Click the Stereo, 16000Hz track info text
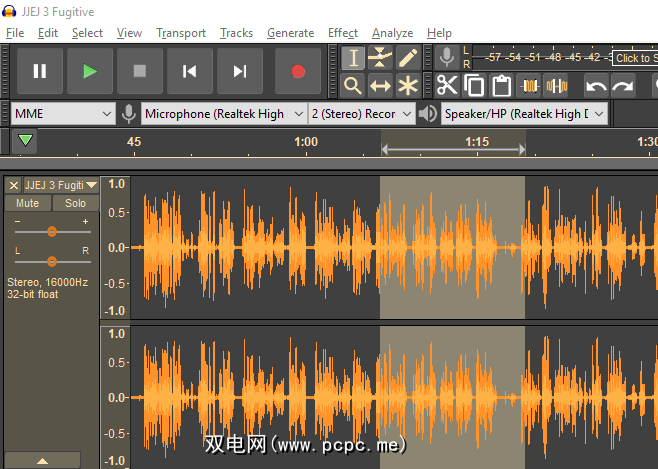The image size is (658, 469). [x=47, y=288]
